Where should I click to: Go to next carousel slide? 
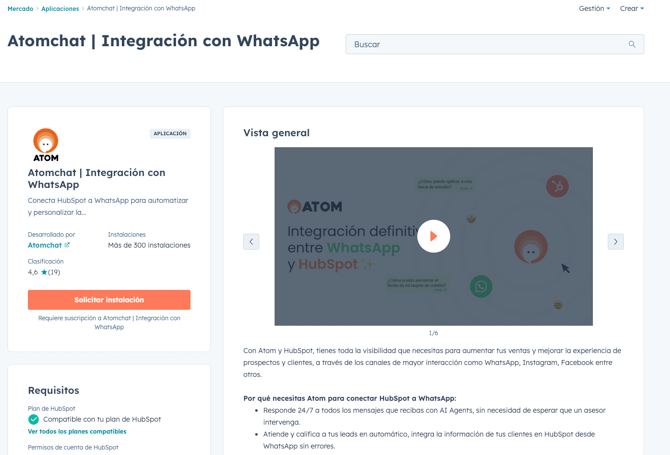[x=615, y=242]
